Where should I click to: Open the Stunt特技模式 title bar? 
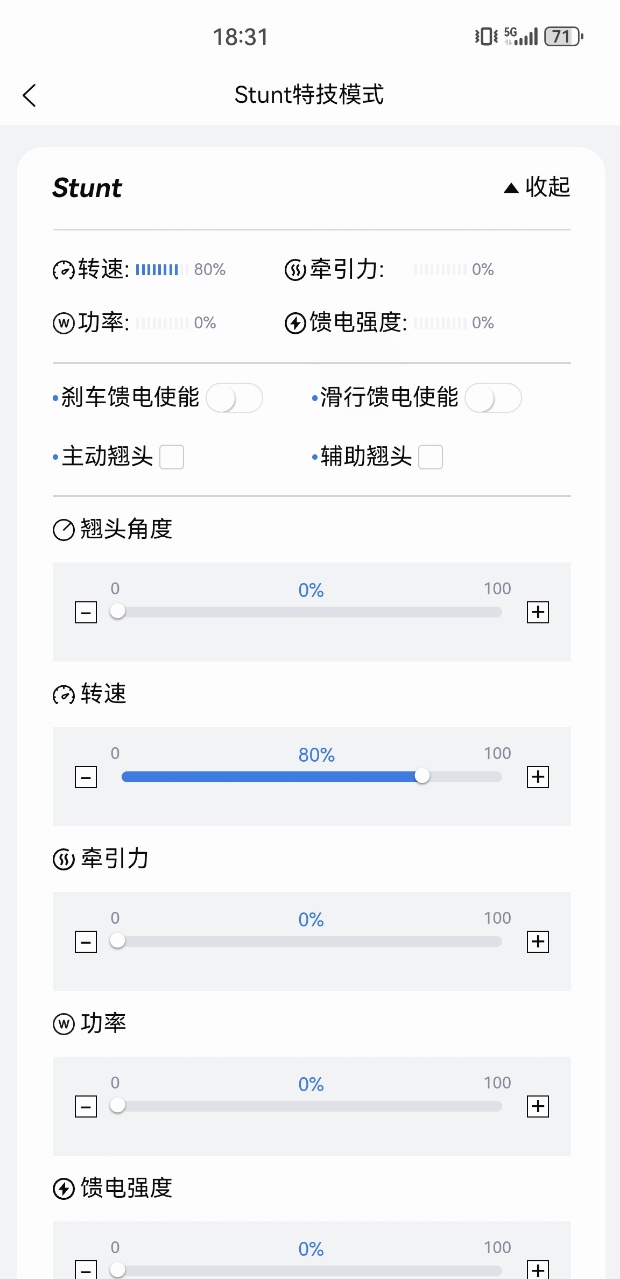click(x=310, y=94)
